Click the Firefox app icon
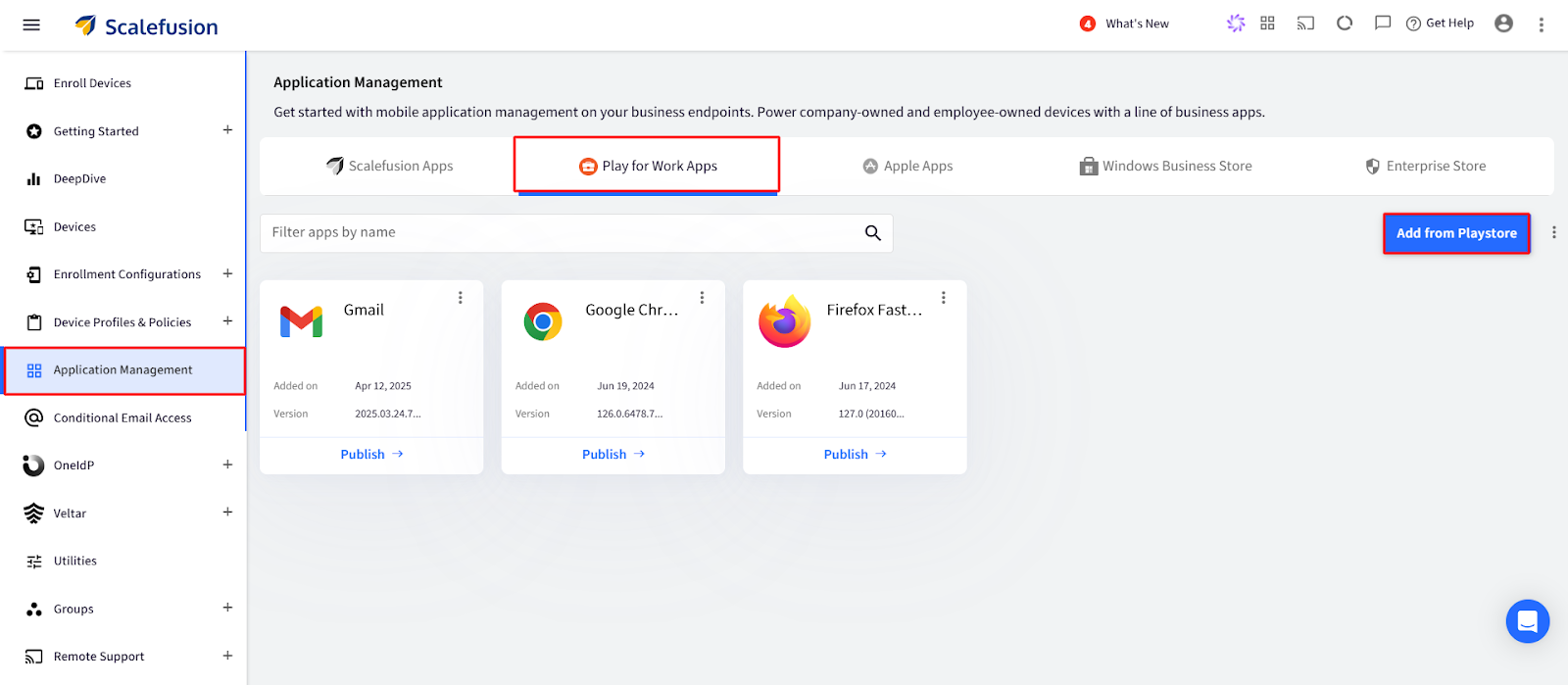 pyautogui.click(x=785, y=321)
